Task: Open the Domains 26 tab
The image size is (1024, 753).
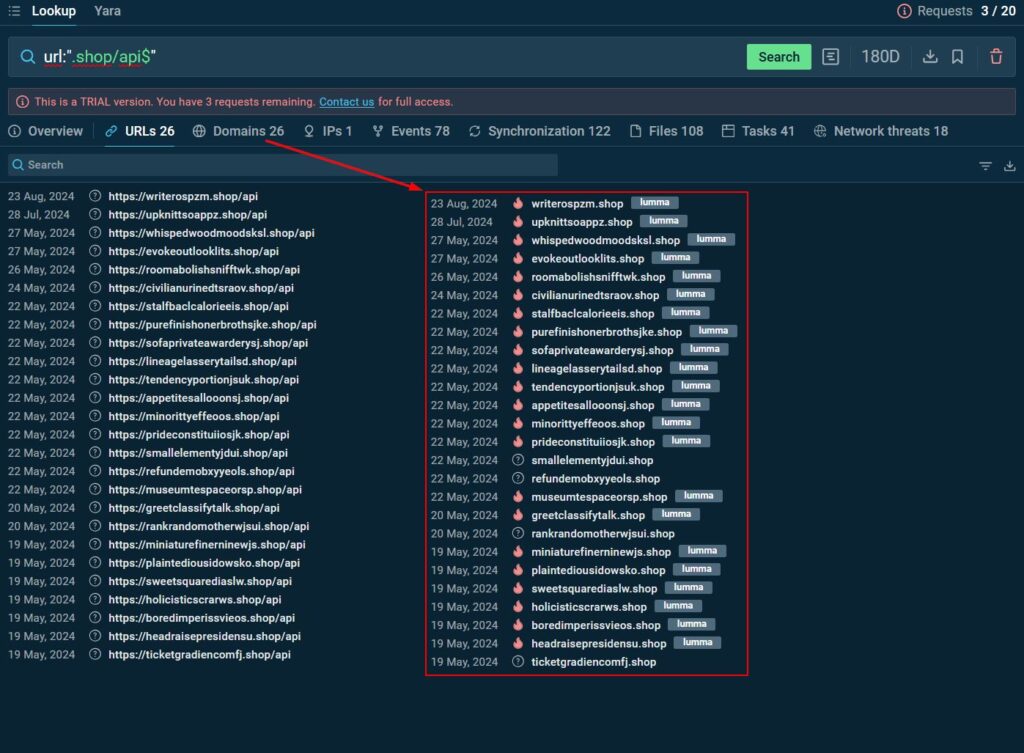Action: coord(238,131)
